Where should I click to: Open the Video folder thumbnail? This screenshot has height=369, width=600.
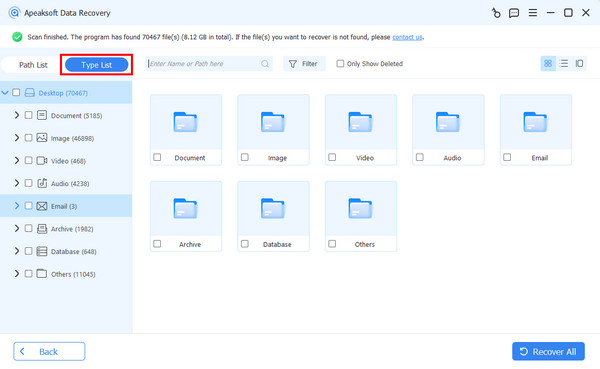point(360,122)
